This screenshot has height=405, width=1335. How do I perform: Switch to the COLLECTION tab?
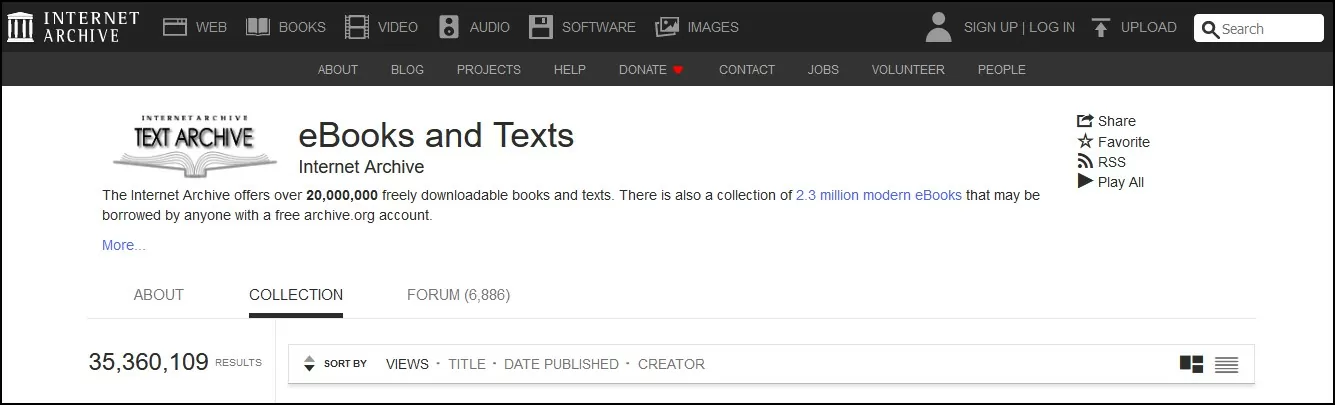(x=296, y=295)
